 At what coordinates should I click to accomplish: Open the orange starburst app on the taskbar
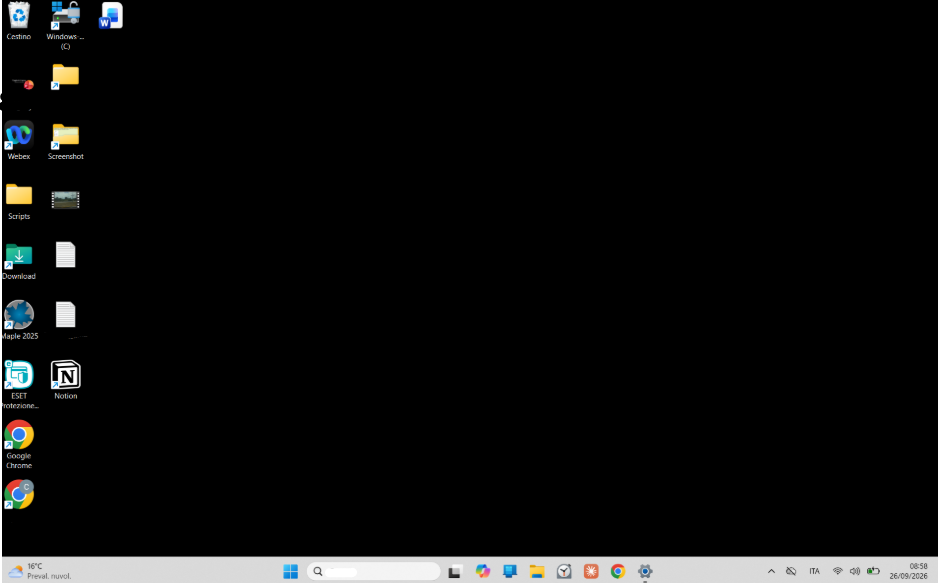[x=591, y=572]
